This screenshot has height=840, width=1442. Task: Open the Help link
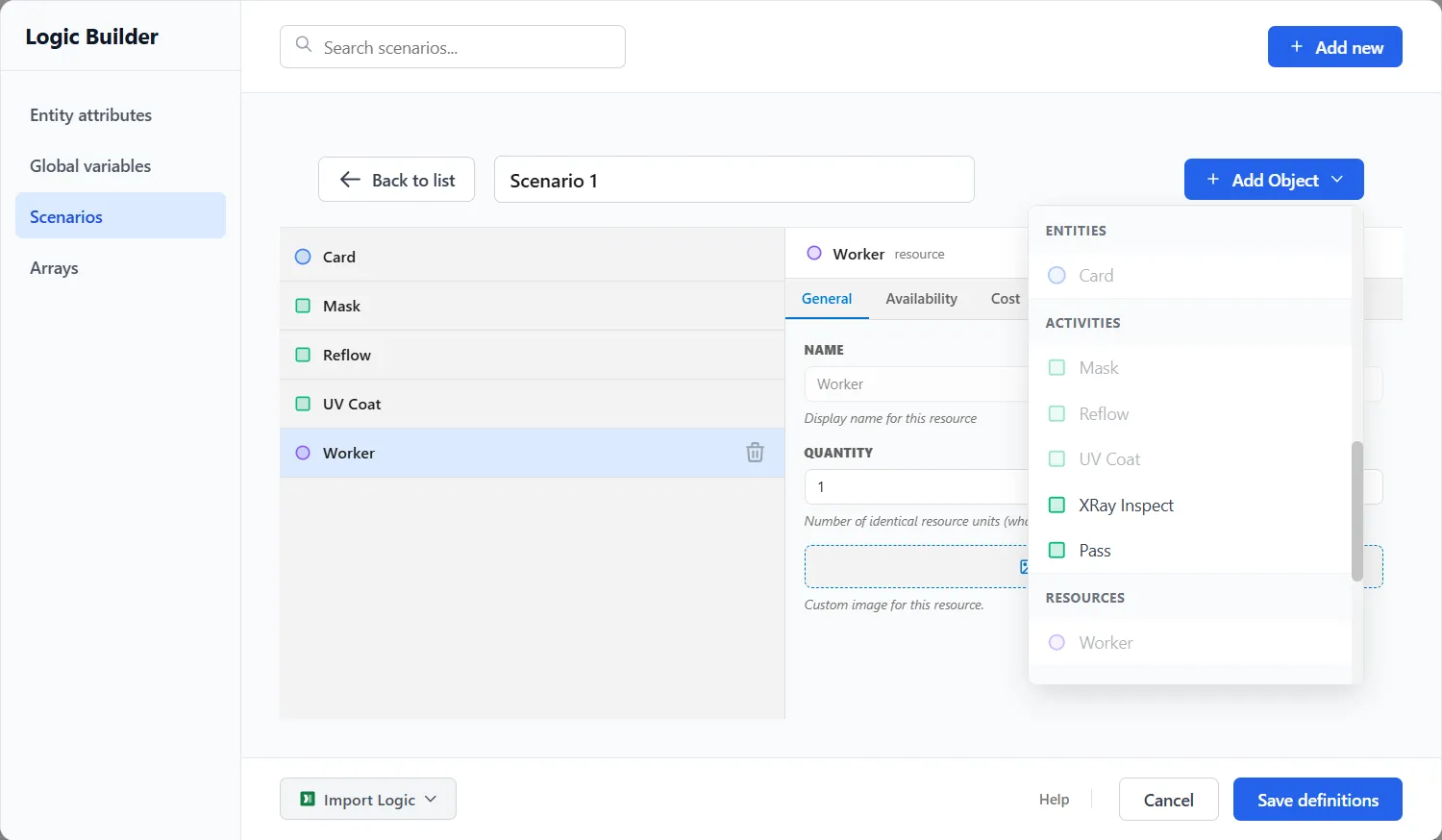coord(1054,799)
